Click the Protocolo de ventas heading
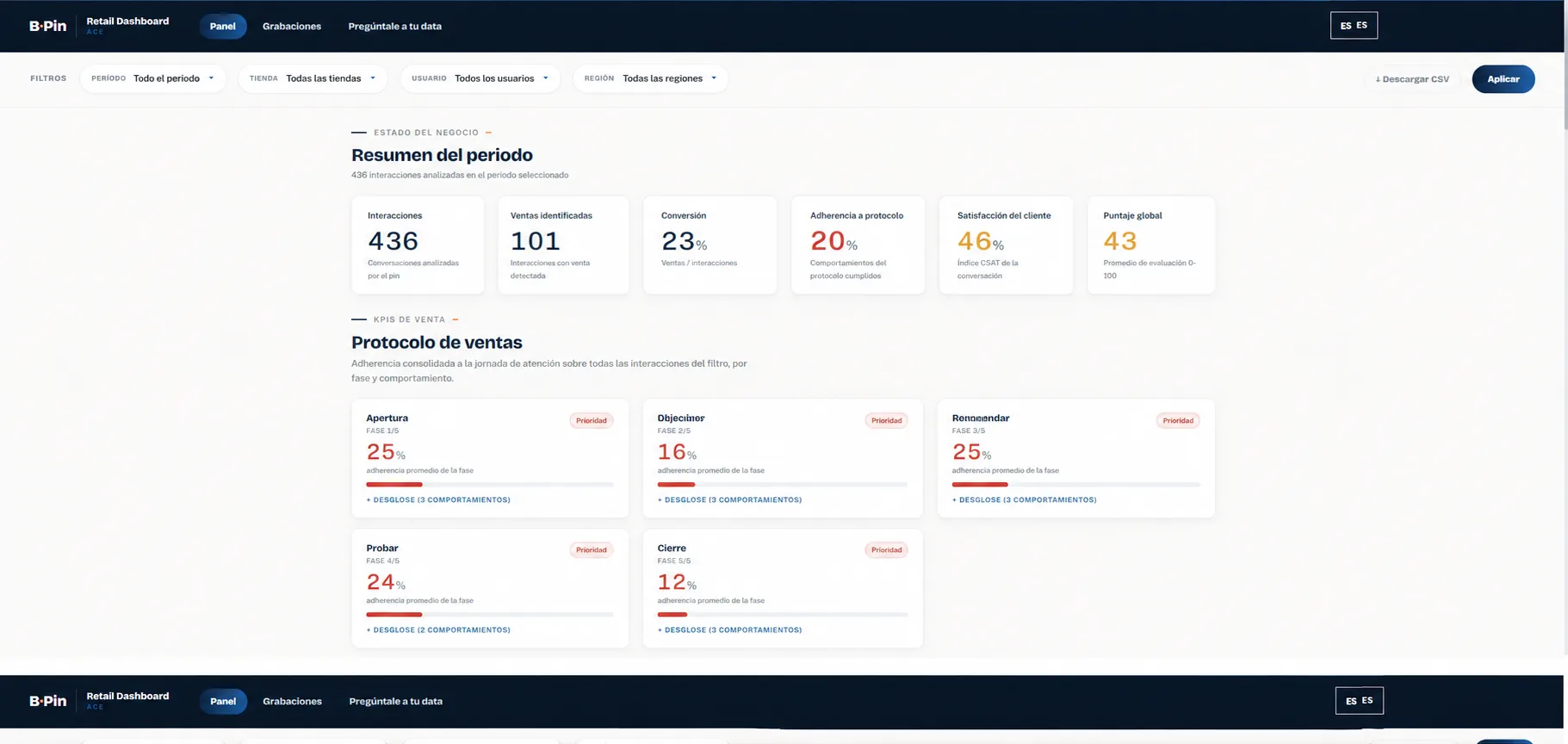 coord(437,343)
